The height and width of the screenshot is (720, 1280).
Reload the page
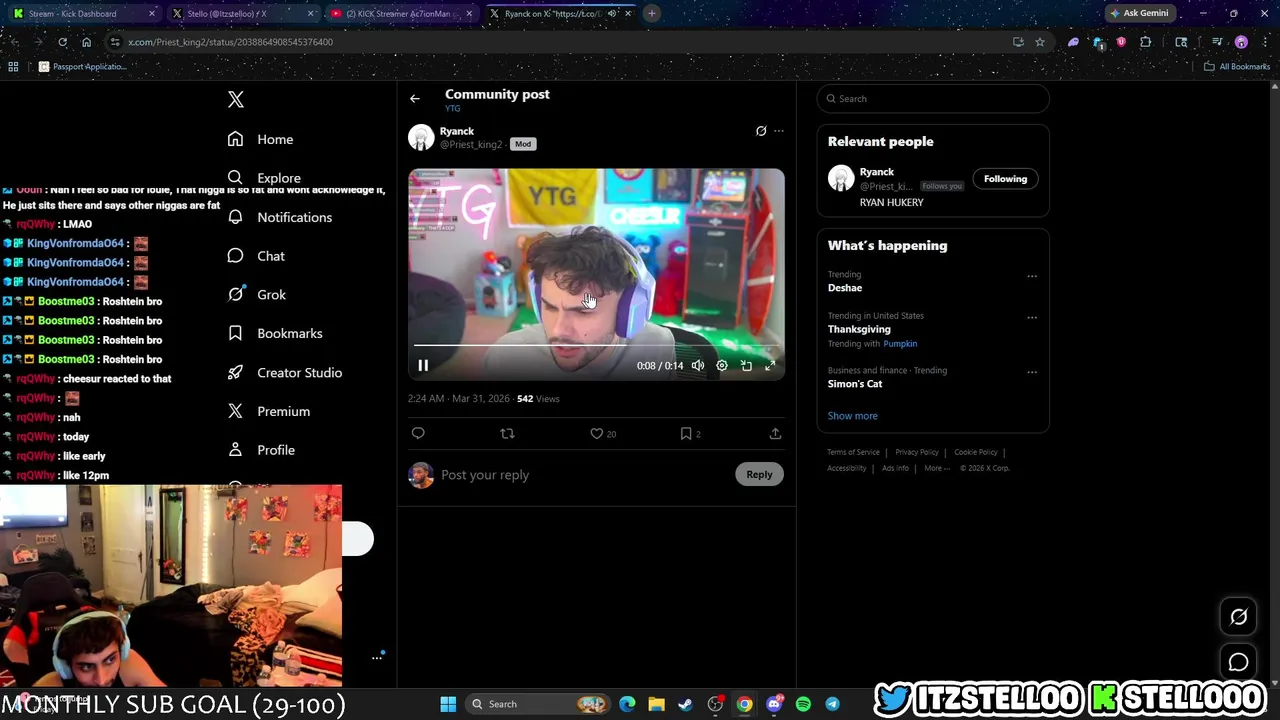tap(62, 42)
